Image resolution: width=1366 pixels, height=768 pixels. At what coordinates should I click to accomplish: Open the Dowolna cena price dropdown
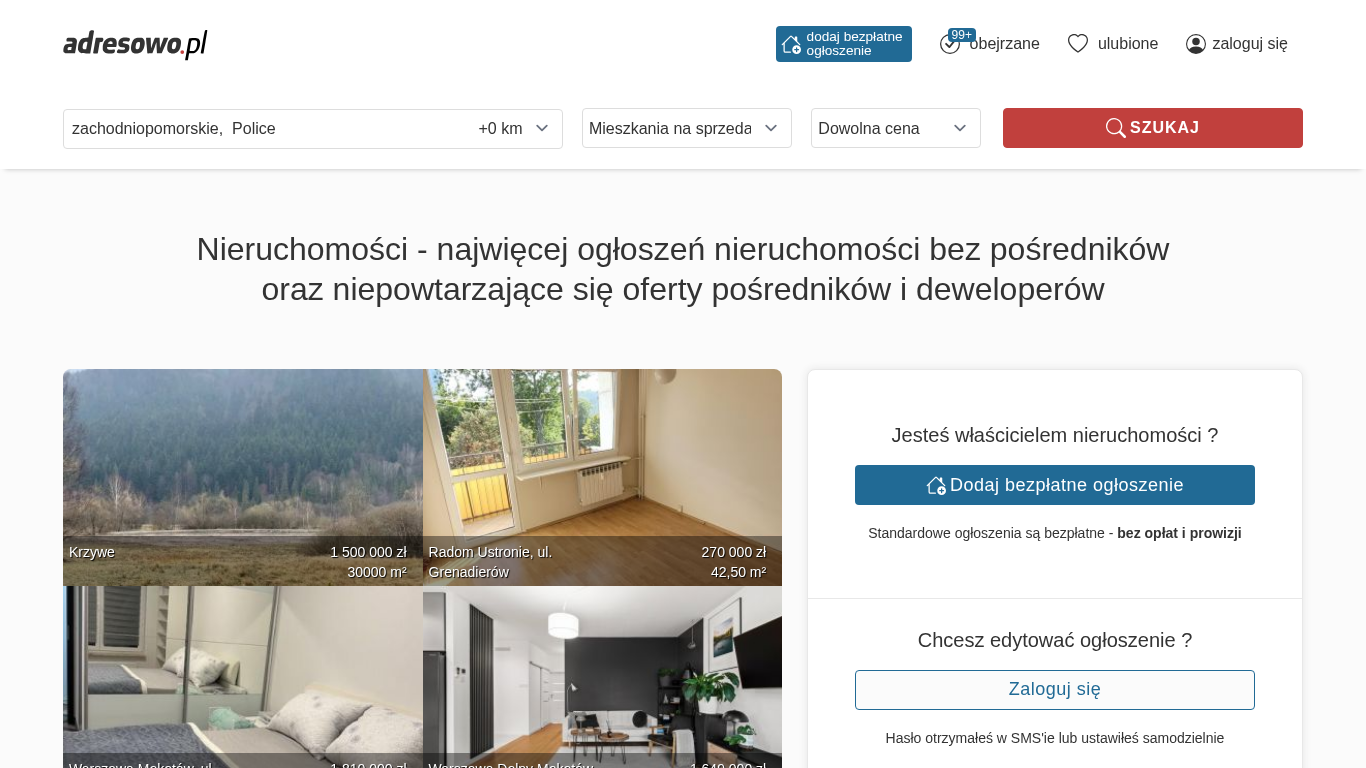click(x=896, y=128)
